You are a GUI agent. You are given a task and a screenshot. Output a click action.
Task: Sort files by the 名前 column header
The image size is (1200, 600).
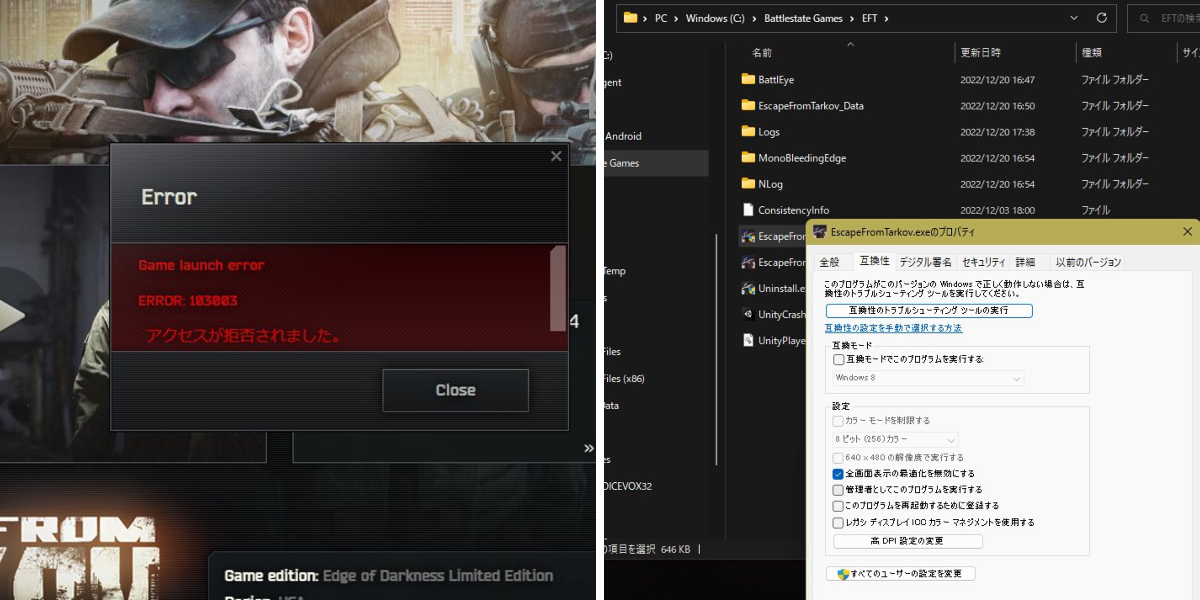point(762,52)
